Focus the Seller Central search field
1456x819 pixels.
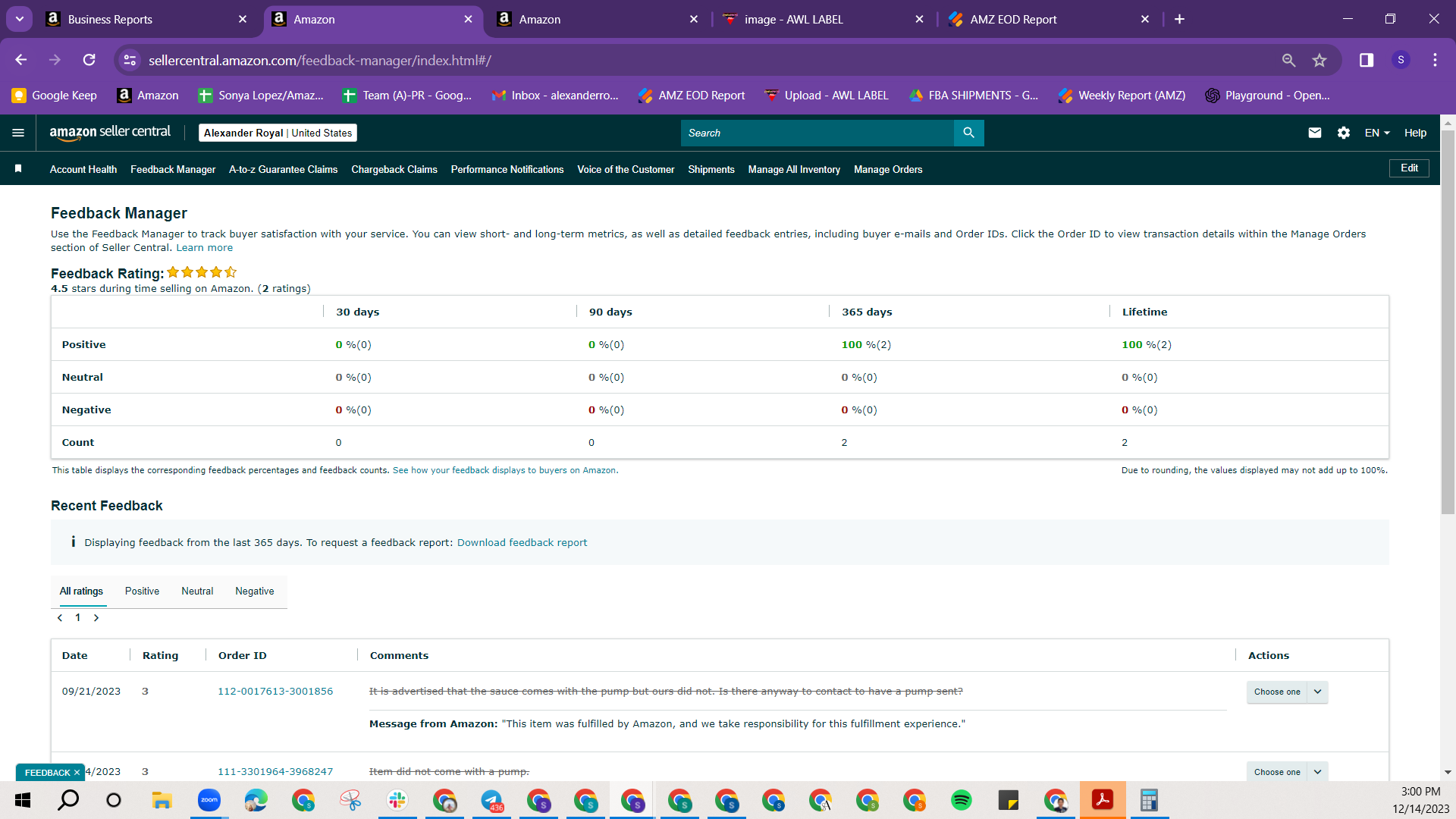coord(817,133)
